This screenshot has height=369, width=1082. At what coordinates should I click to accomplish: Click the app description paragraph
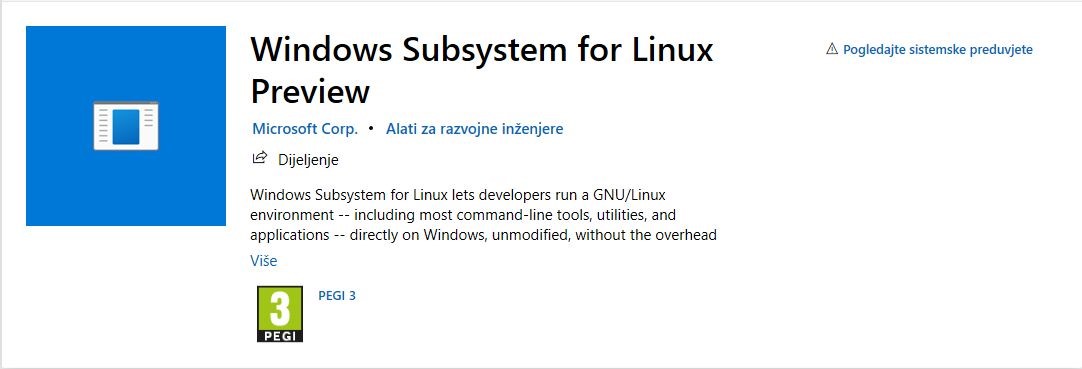pyautogui.click(x=484, y=213)
